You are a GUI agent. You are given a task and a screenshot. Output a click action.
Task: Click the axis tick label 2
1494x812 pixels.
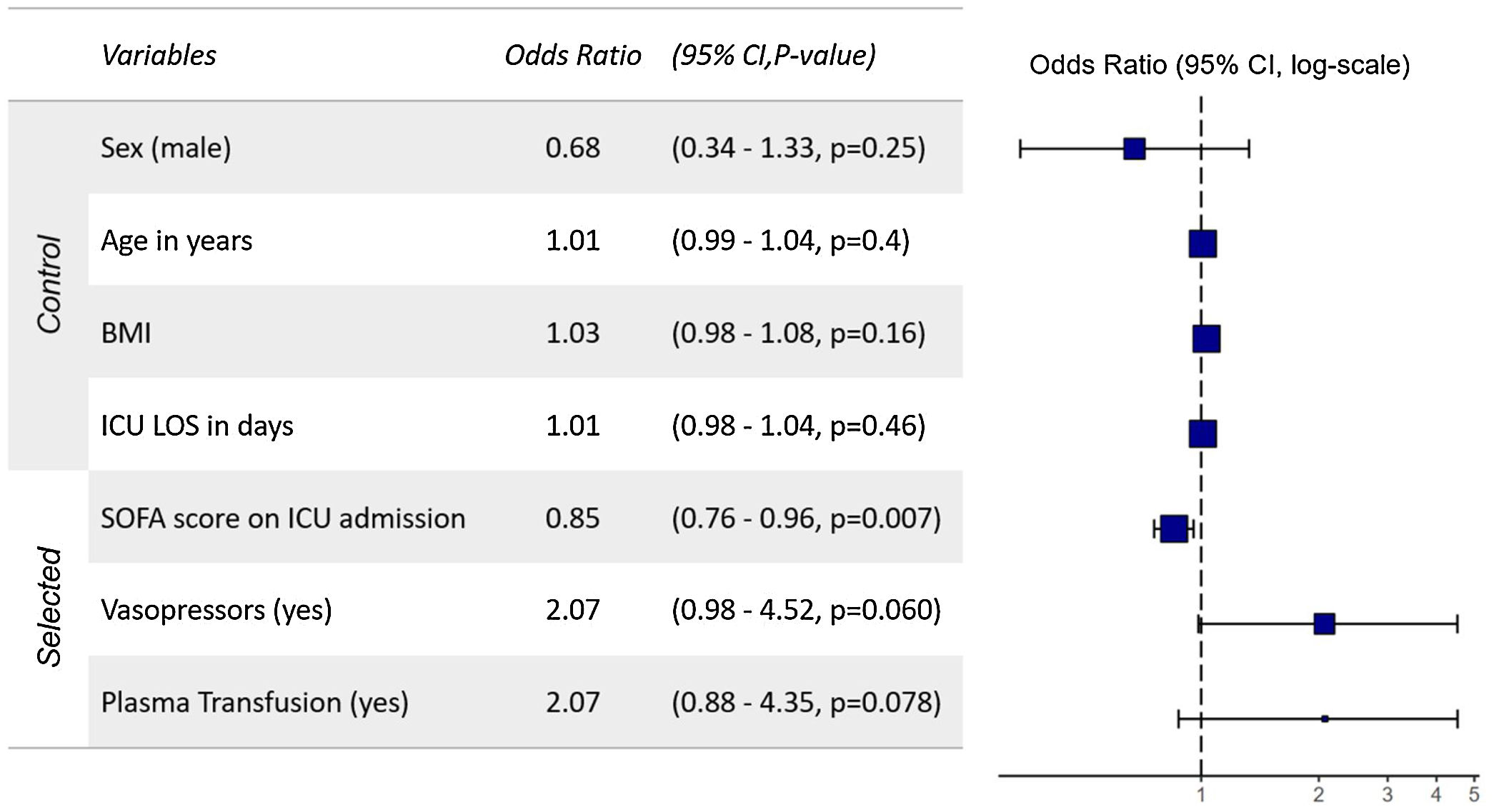[x=1318, y=794]
